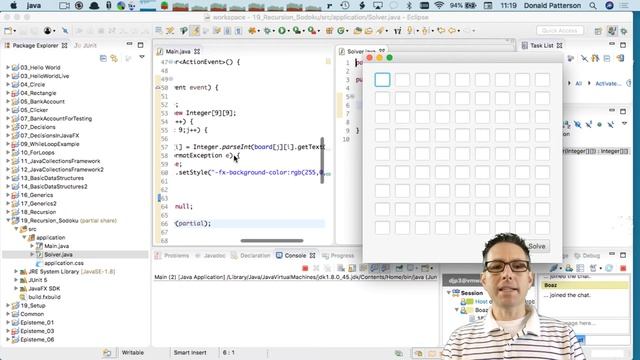Collapse the 19_Recursion_Sodoku project
The height and width of the screenshot is (360, 640).
coord(8,220)
